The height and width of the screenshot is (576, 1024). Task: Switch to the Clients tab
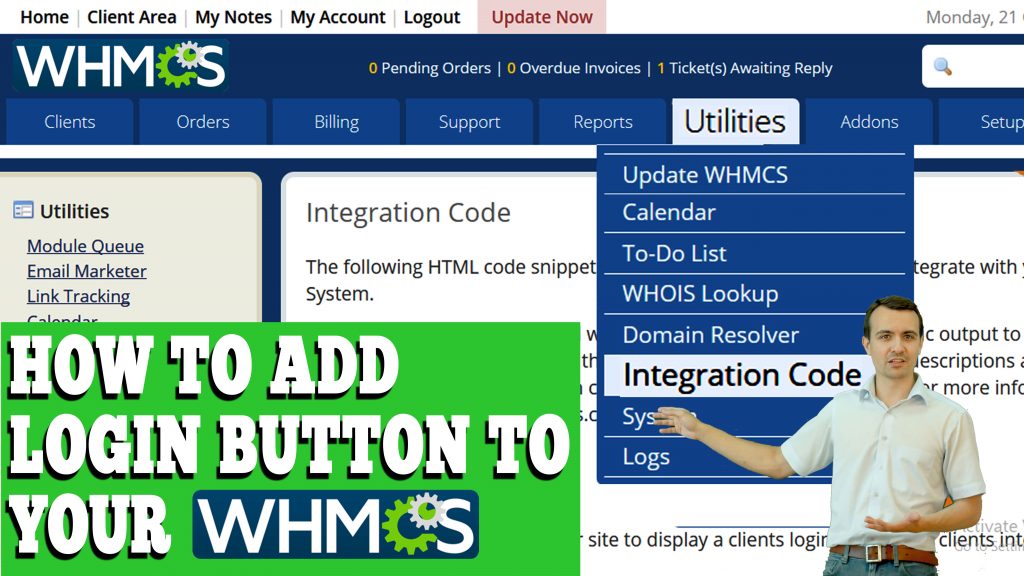coord(68,121)
